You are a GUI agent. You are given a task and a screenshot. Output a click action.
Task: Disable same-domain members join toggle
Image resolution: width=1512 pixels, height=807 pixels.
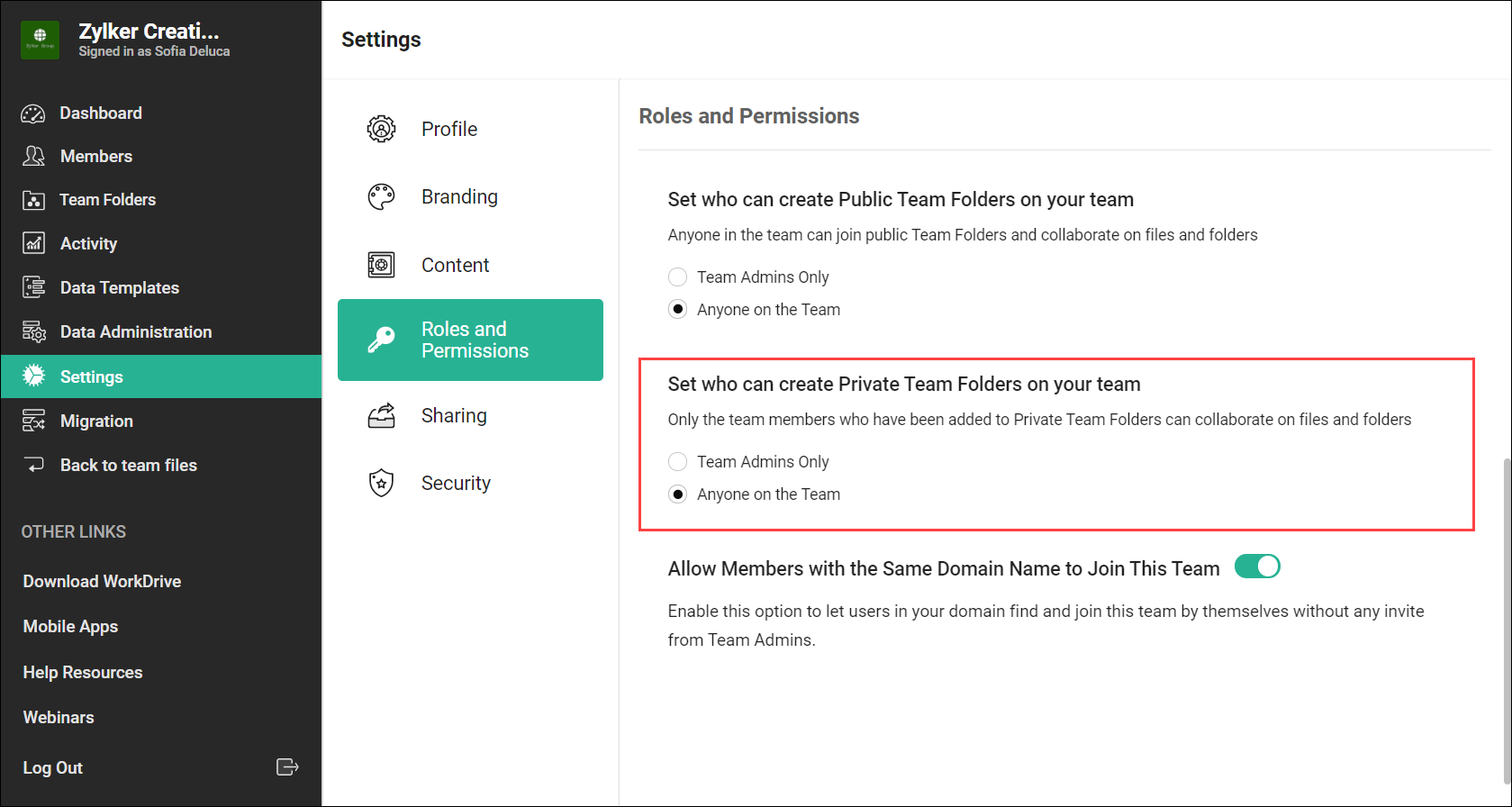click(x=1257, y=567)
